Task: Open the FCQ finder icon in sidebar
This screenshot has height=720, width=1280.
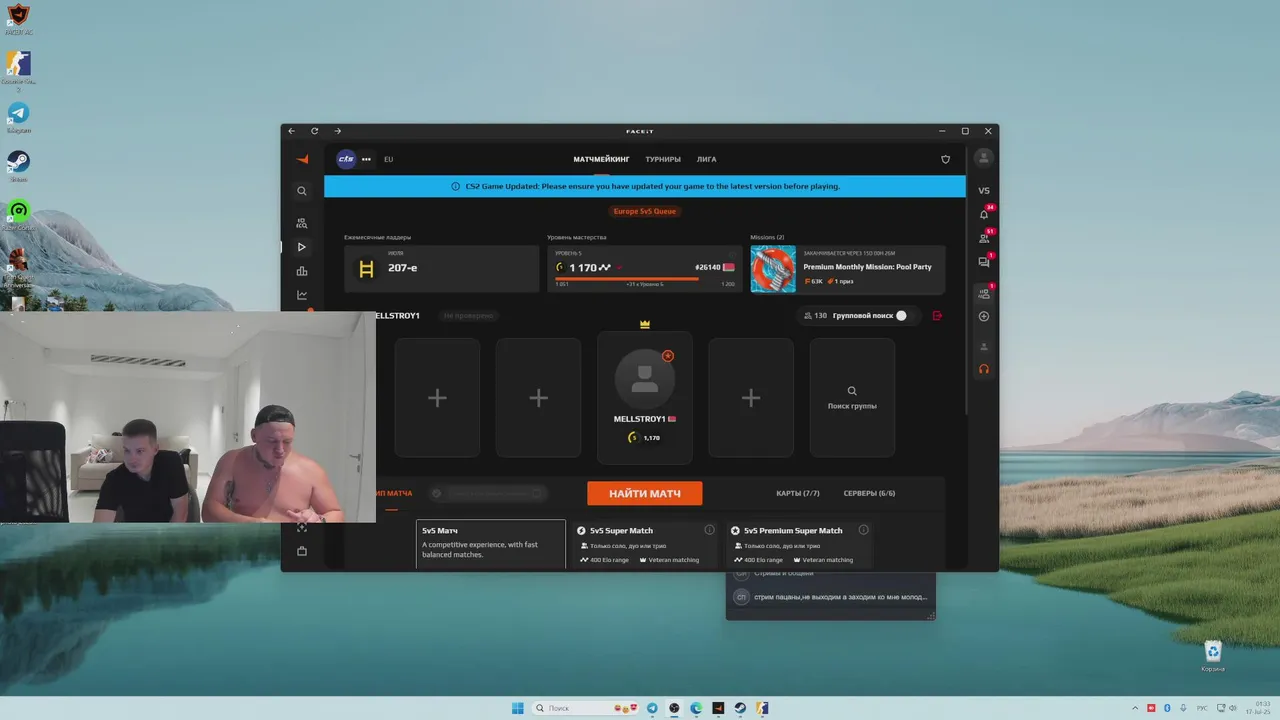Action: click(x=302, y=223)
